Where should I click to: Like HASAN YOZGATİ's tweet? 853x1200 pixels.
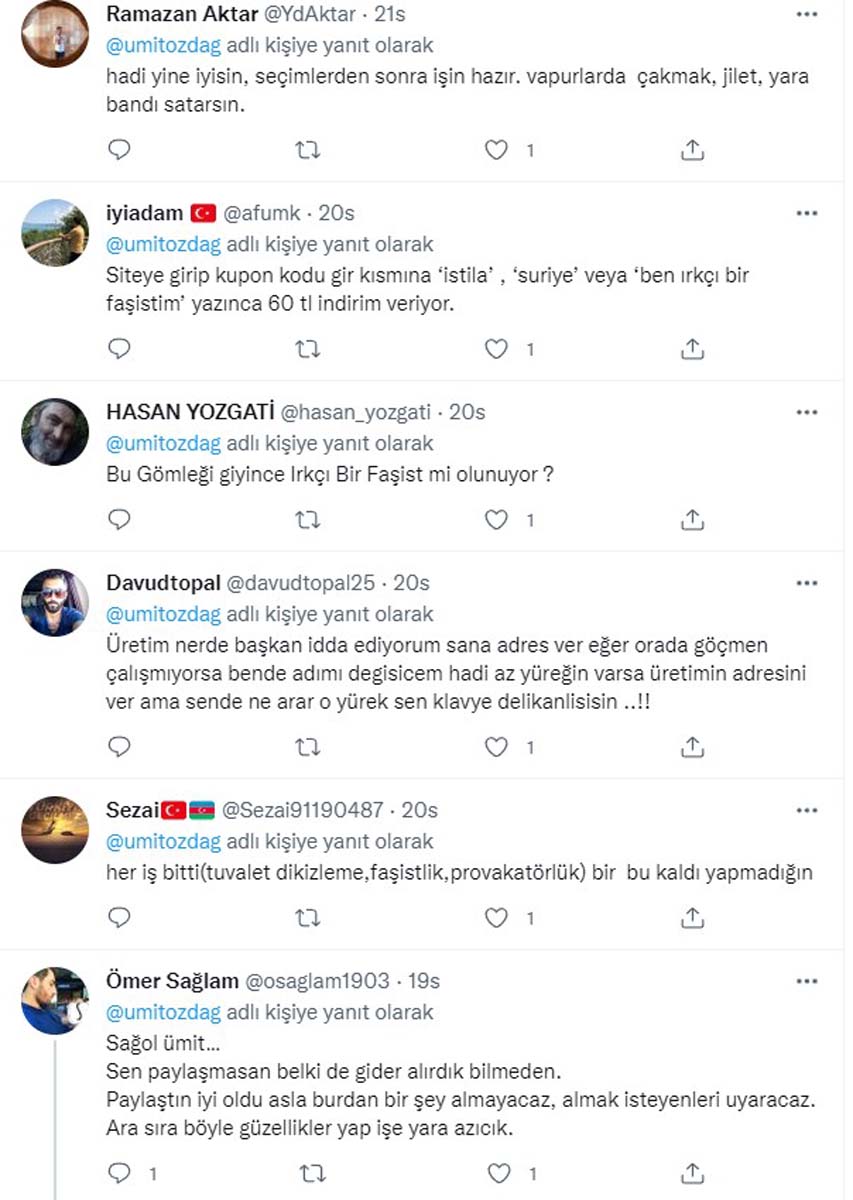(496, 519)
